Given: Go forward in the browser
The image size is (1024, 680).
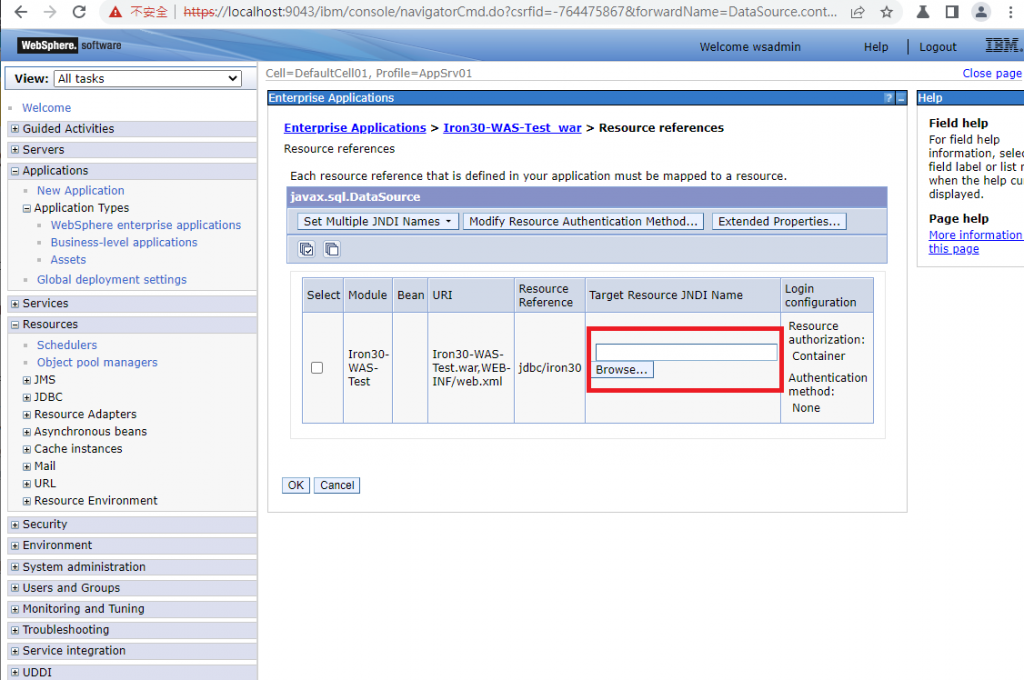Looking at the screenshot, I should pyautogui.click(x=50, y=12).
